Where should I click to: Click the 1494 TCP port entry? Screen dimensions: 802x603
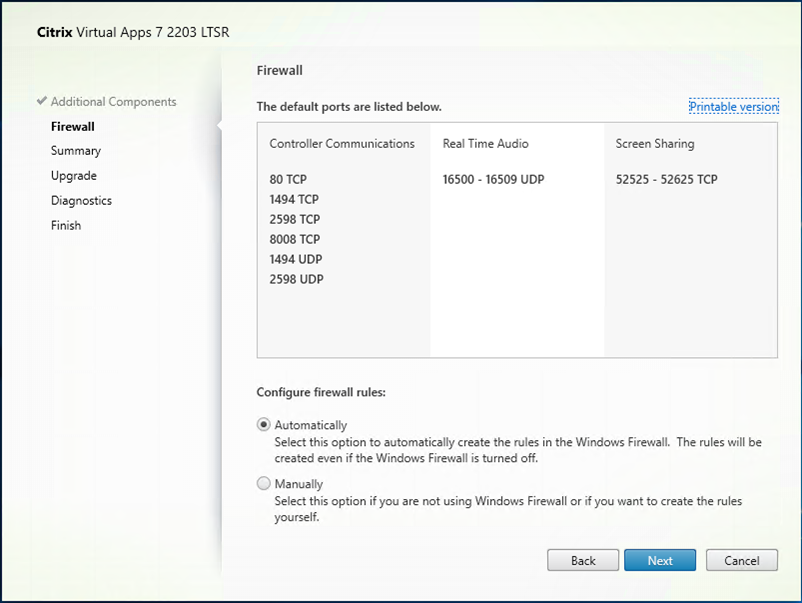click(294, 199)
